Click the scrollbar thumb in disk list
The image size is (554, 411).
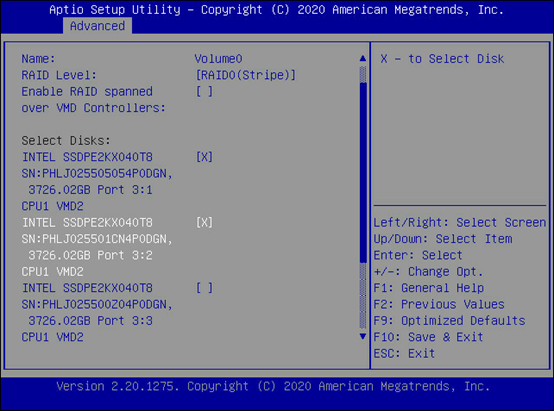click(363, 172)
